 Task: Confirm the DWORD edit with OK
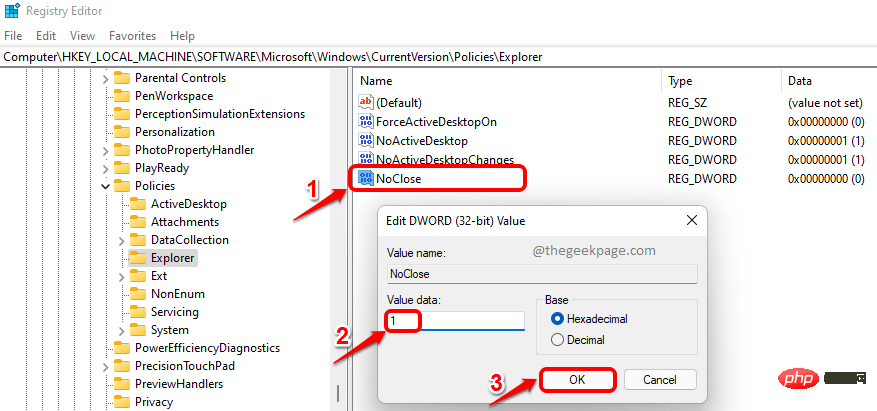(577, 380)
